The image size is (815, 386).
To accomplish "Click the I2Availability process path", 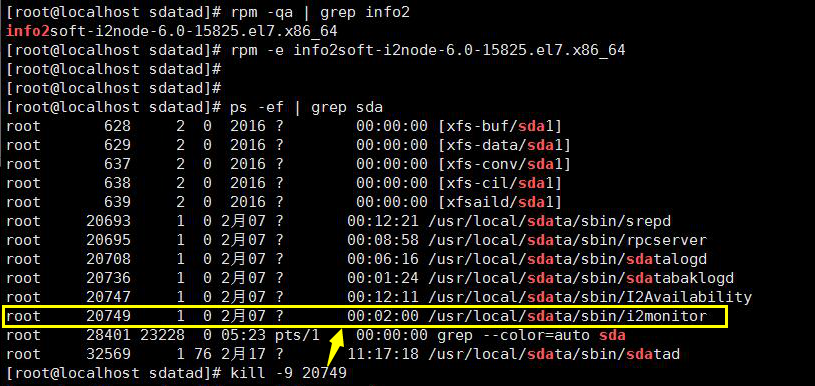I will pyautogui.click(x=590, y=297).
